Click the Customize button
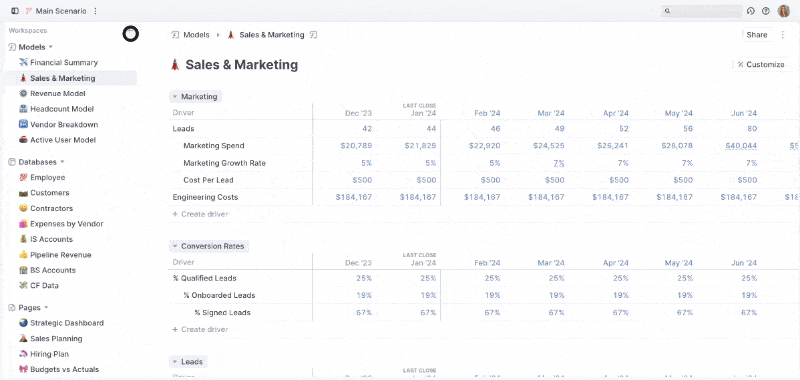The image size is (800, 380). pos(761,64)
